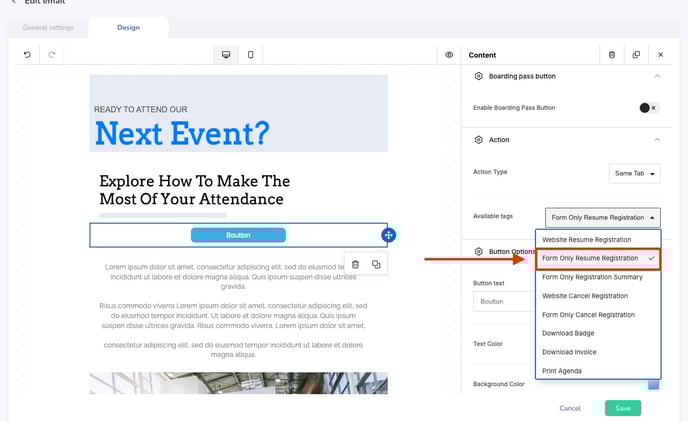Open the Available tags dropdown
The width and height of the screenshot is (688, 422).
(603, 217)
